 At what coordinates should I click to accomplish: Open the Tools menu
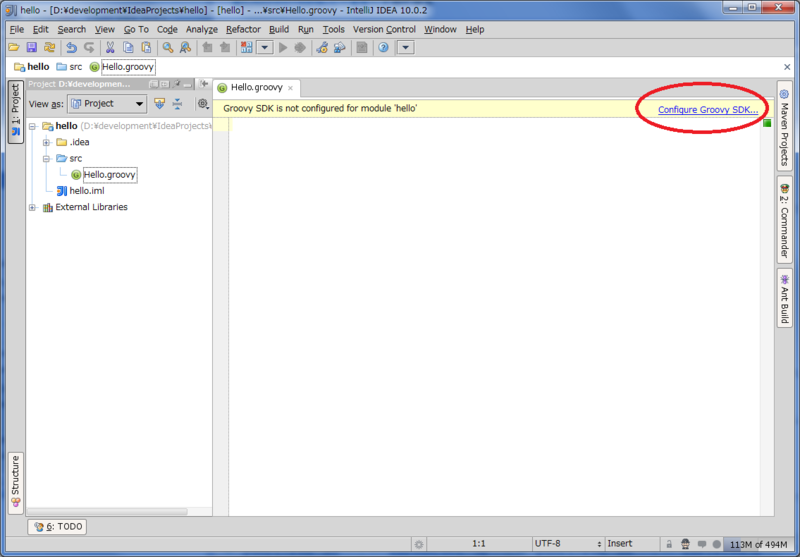[334, 30]
